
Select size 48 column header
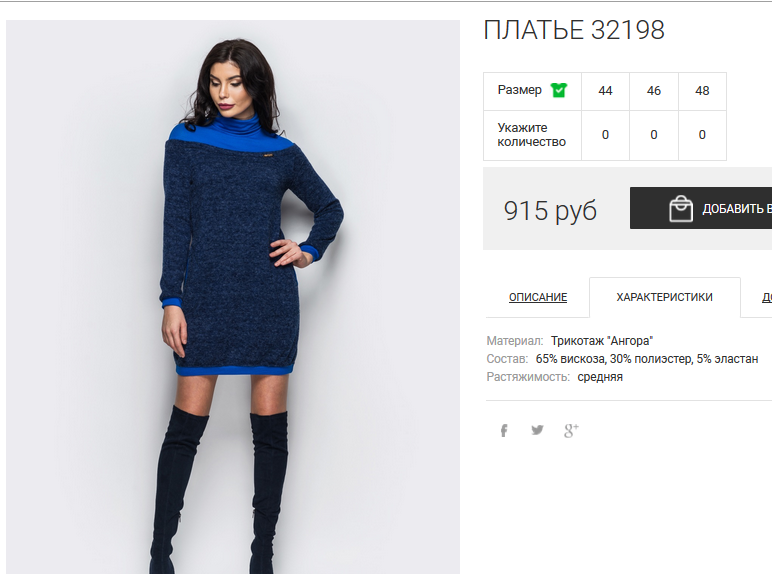[702, 91]
